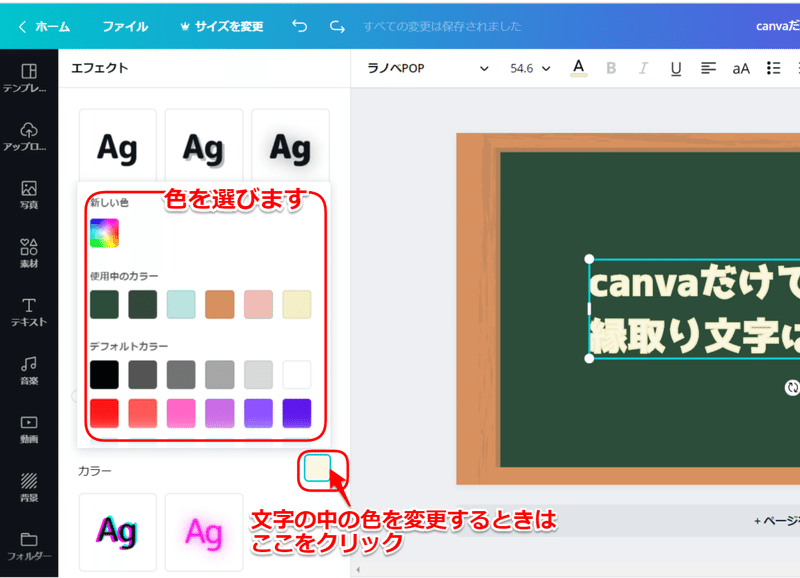Go back to ホーム home
Viewport: 800px width, 578px height.
click(x=44, y=27)
